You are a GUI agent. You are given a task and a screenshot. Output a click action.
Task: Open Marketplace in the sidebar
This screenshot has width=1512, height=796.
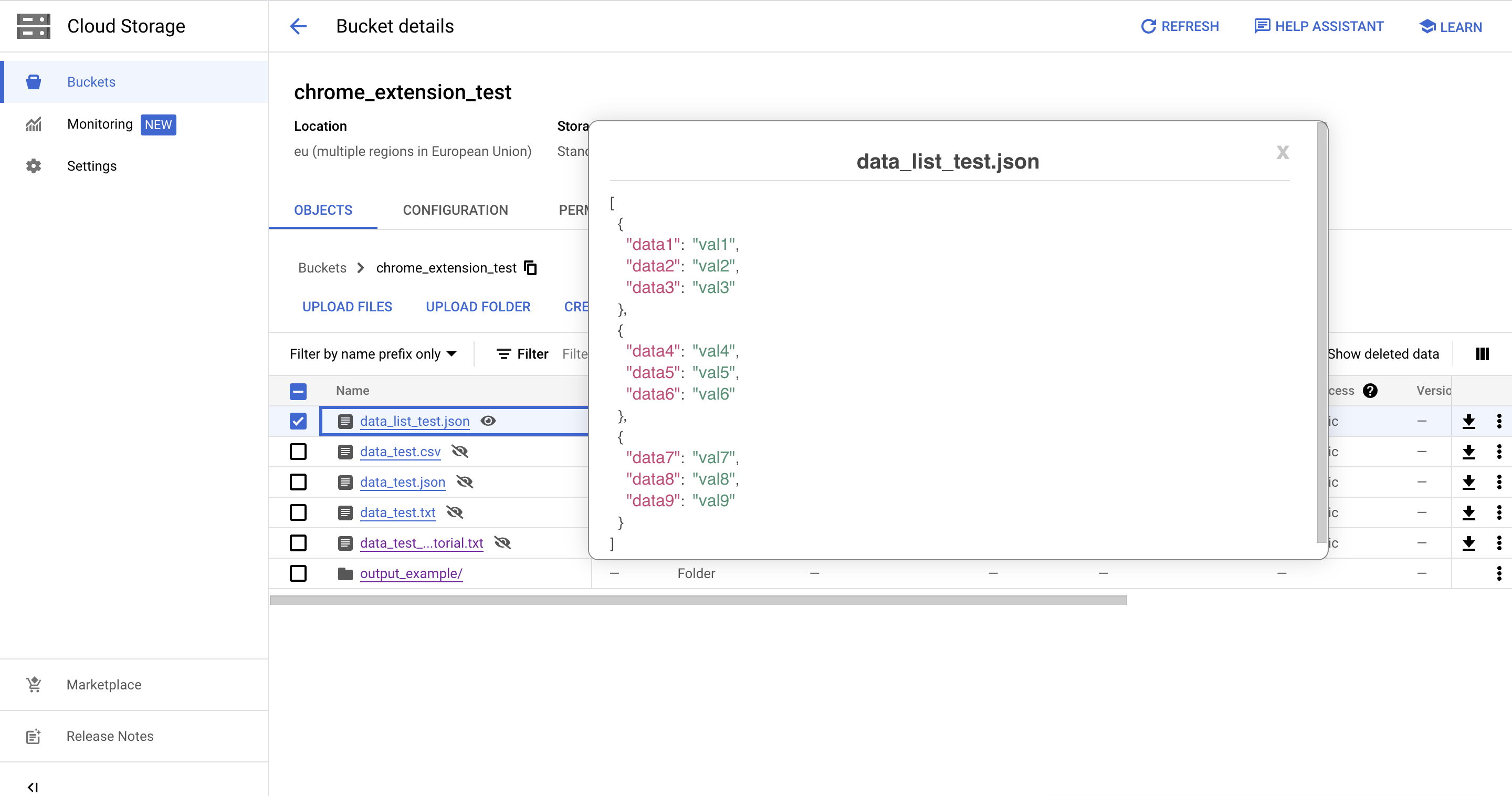(134, 685)
